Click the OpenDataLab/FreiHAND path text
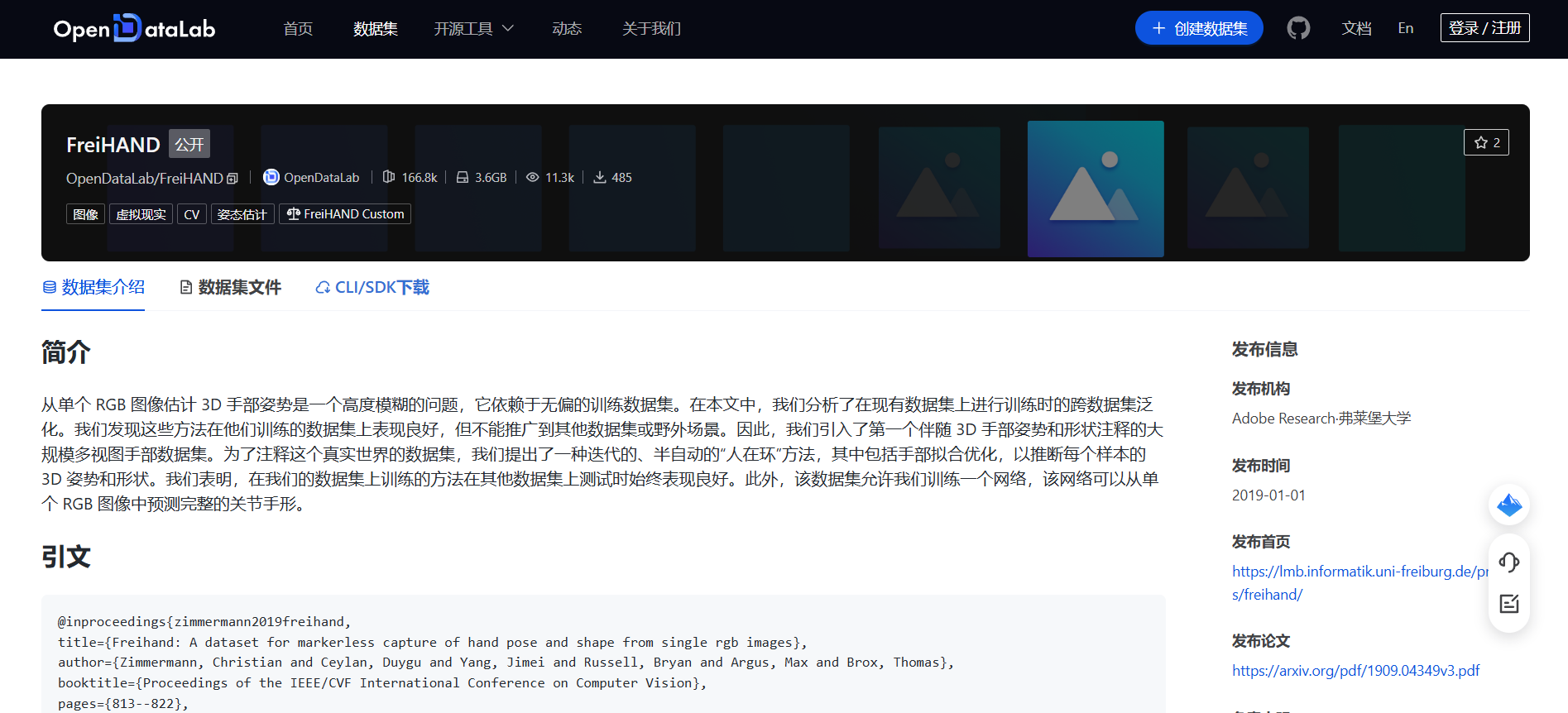 click(145, 179)
